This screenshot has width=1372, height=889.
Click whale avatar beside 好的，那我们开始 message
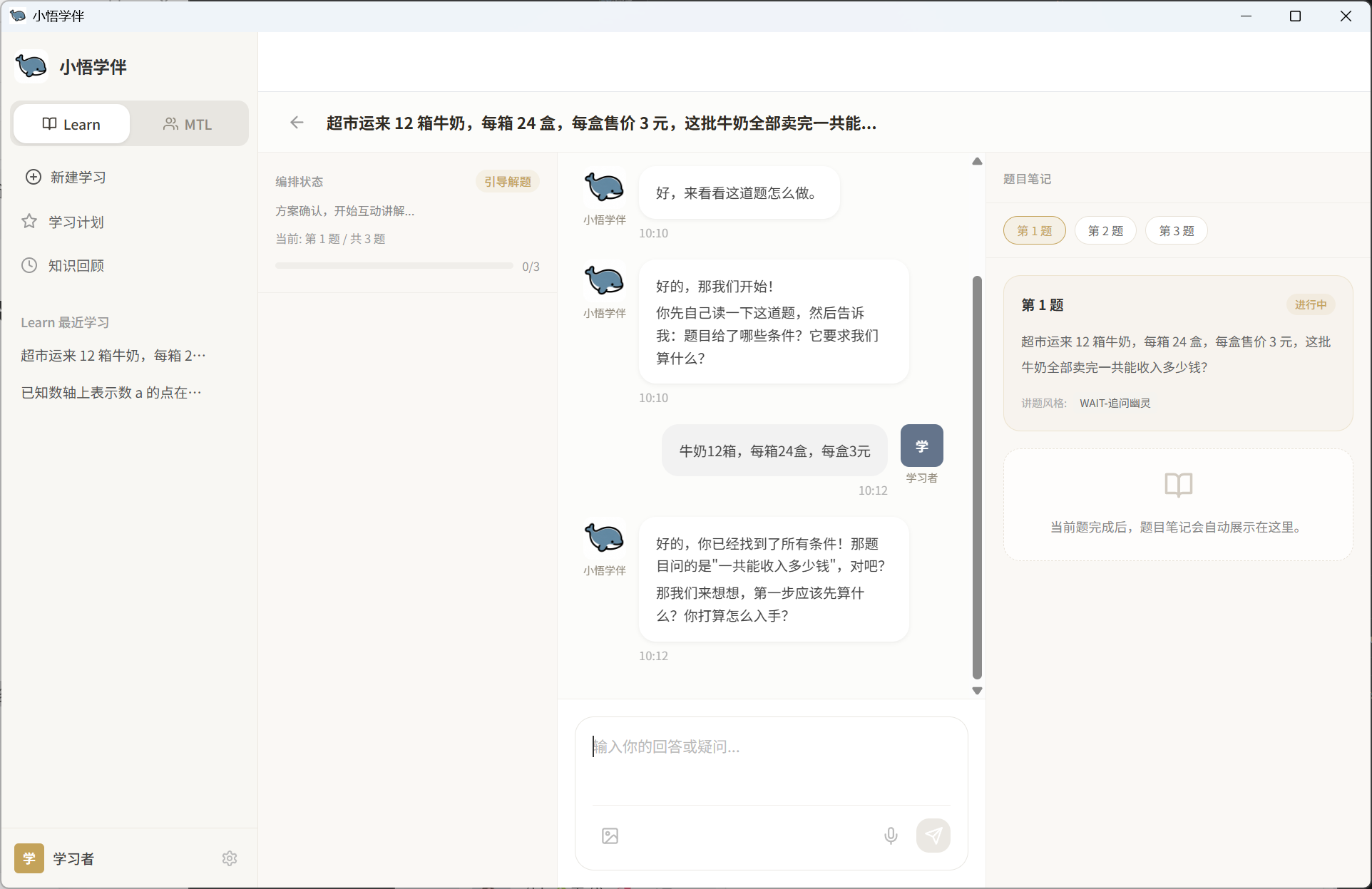[605, 281]
